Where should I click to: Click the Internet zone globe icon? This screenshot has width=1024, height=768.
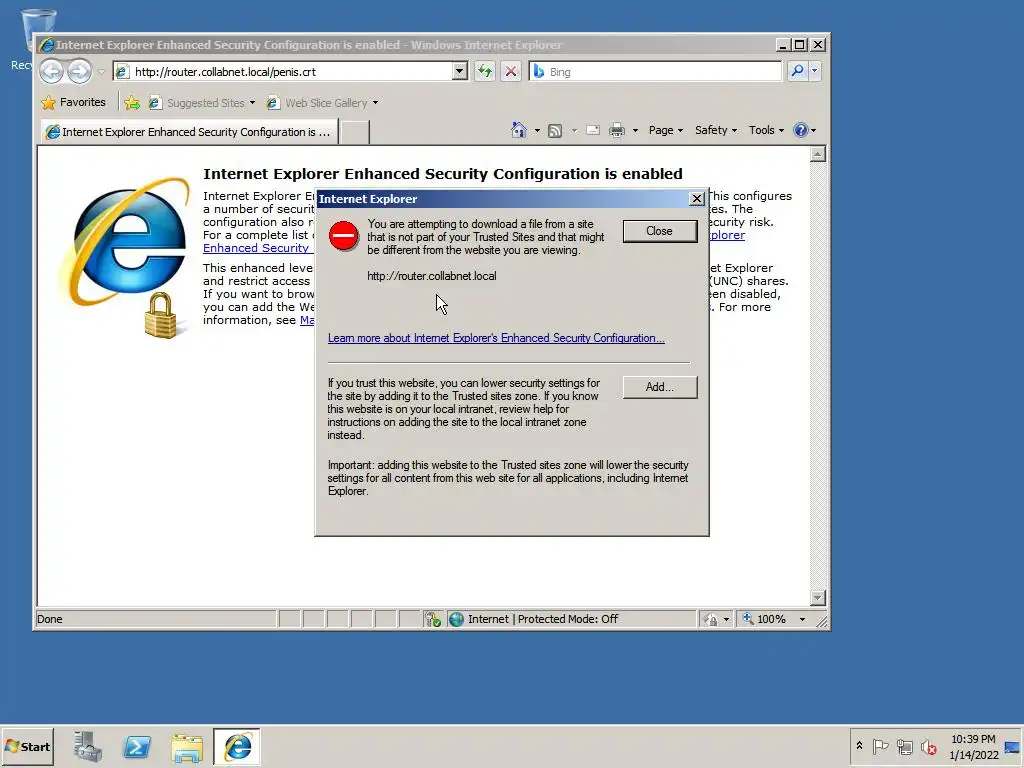point(456,619)
